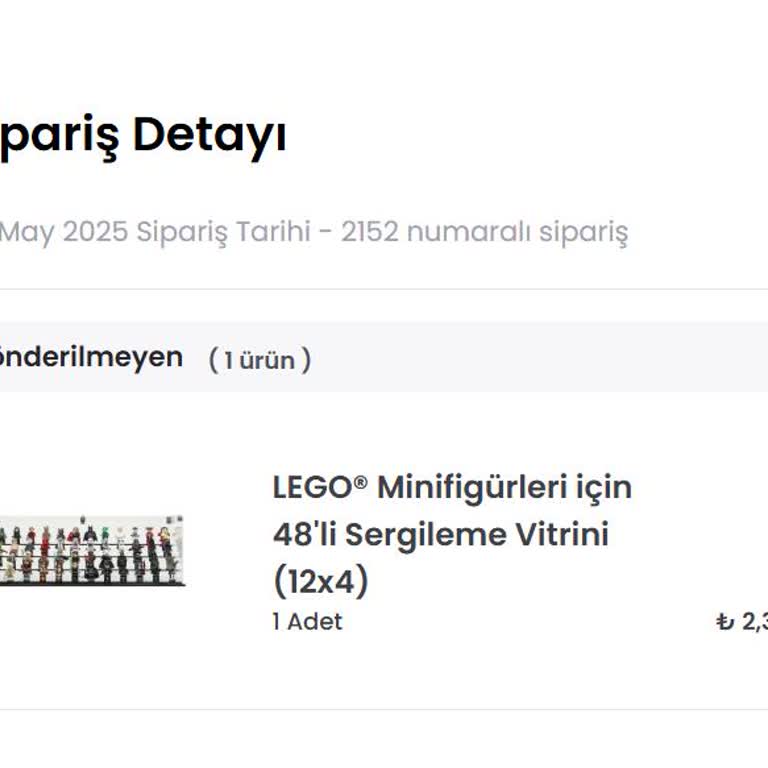This screenshot has width=768, height=768.
Task: Click the (1 ürün) item count
Action: pos(259,359)
